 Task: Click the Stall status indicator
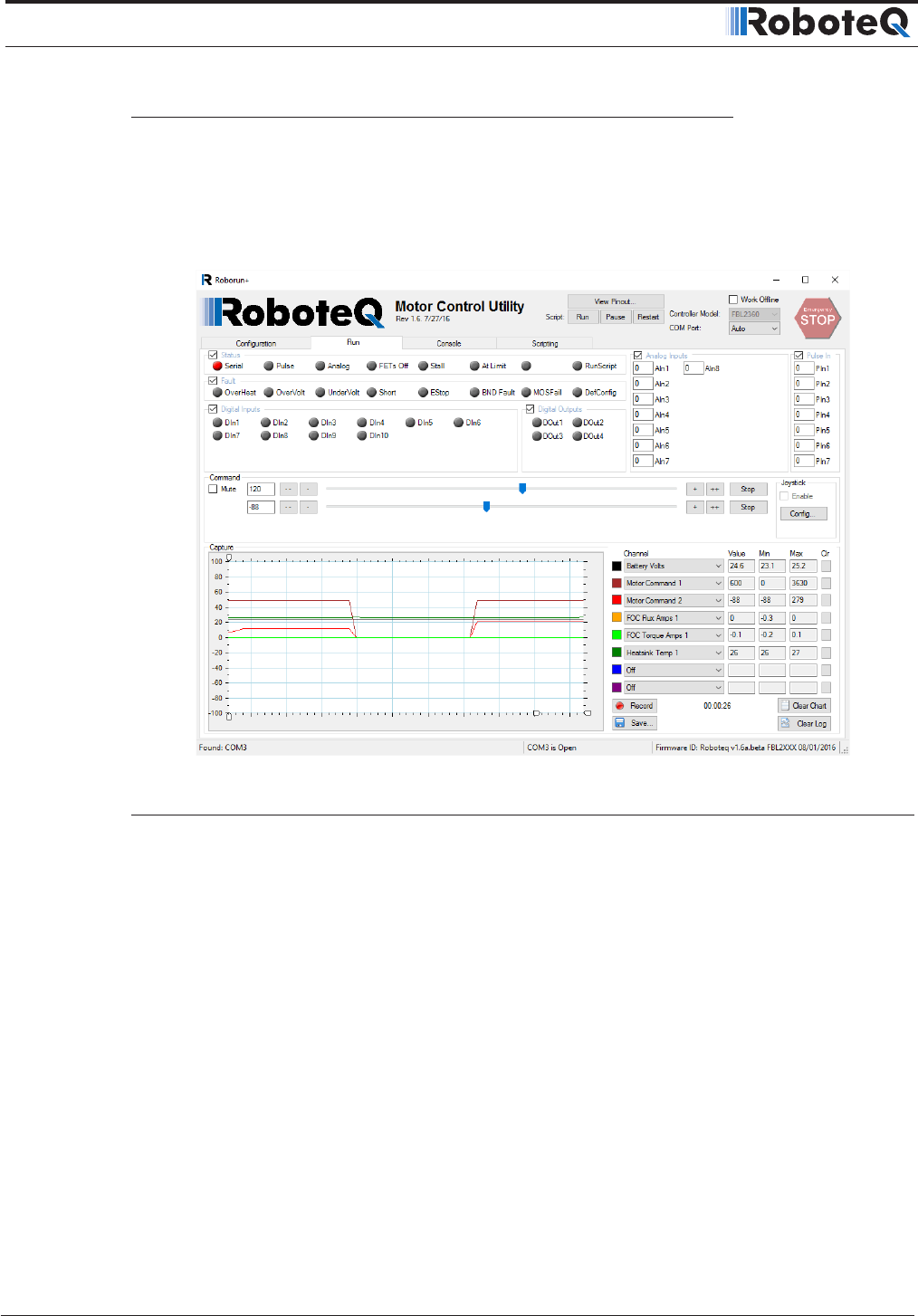point(423,366)
